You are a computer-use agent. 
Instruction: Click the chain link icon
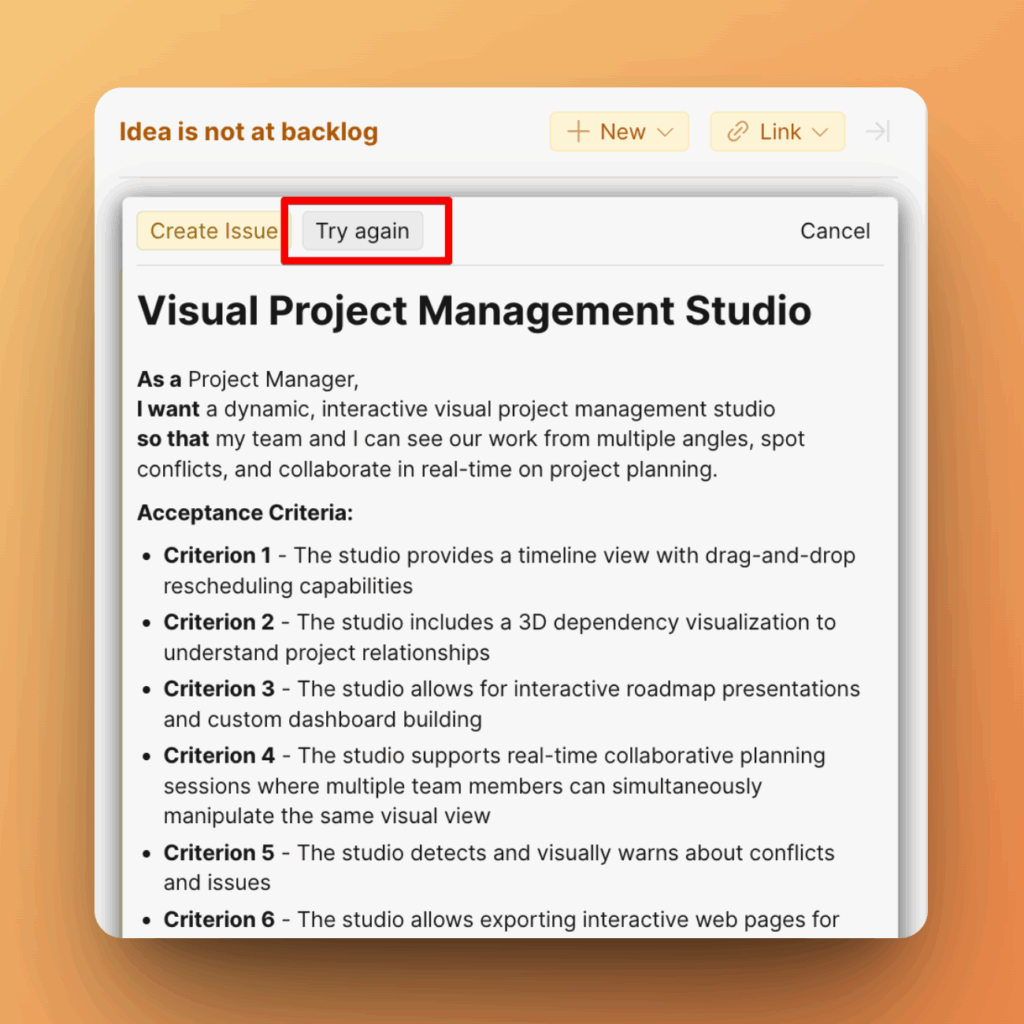pyautogui.click(x=738, y=132)
